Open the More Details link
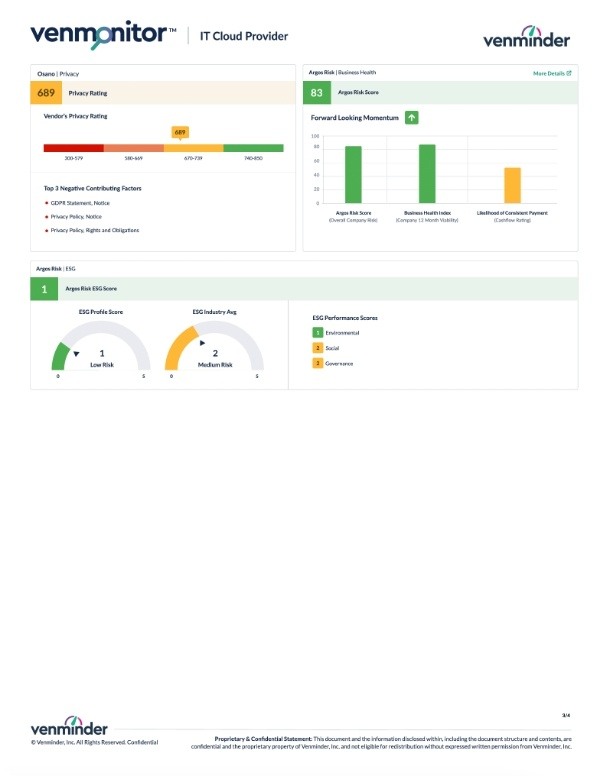Image resolution: width=600 pixels, height=776 pixels. click(551, 73)
